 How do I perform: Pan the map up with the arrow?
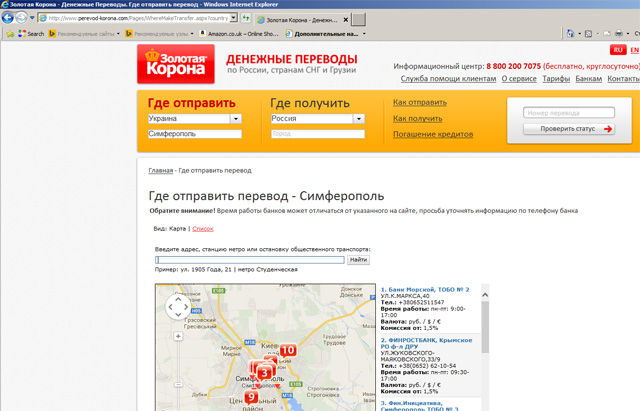click(178, 300)
